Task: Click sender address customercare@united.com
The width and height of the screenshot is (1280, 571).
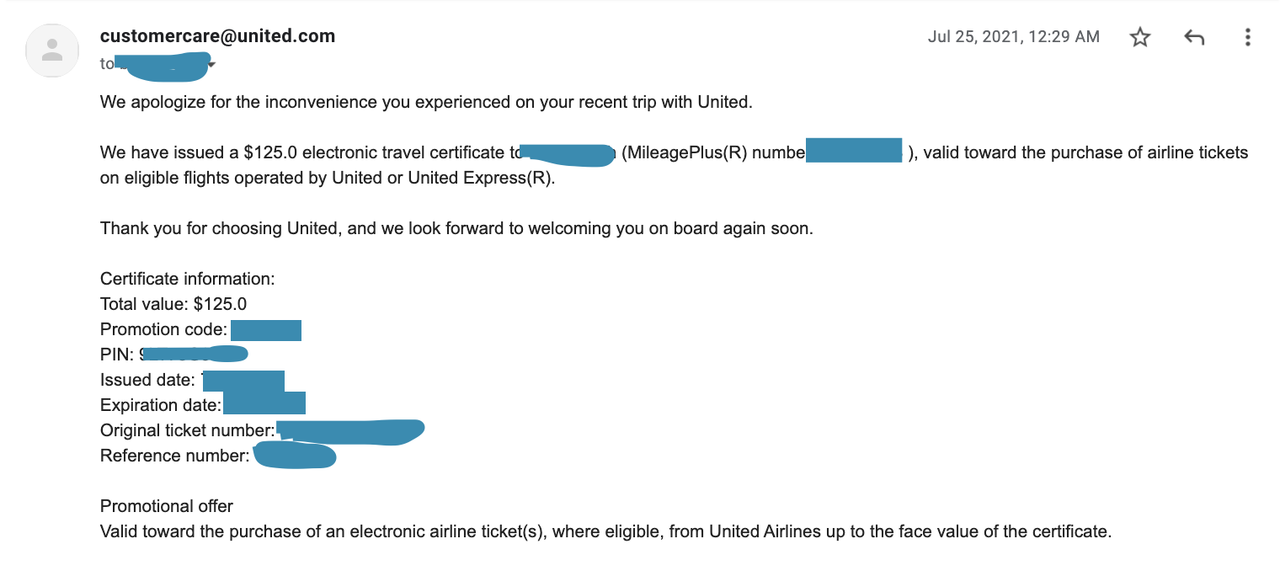Action: [217, 36]
